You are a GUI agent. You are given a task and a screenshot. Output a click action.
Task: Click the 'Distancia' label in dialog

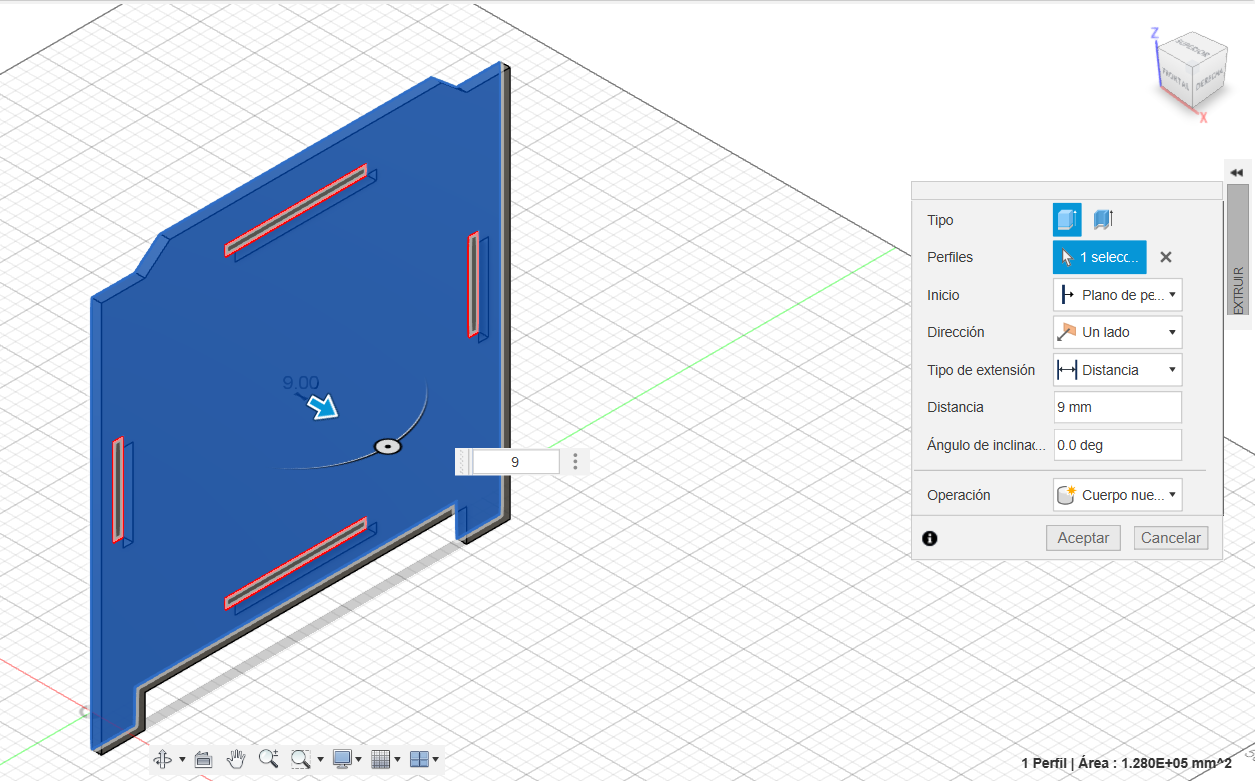coord(956,407)
